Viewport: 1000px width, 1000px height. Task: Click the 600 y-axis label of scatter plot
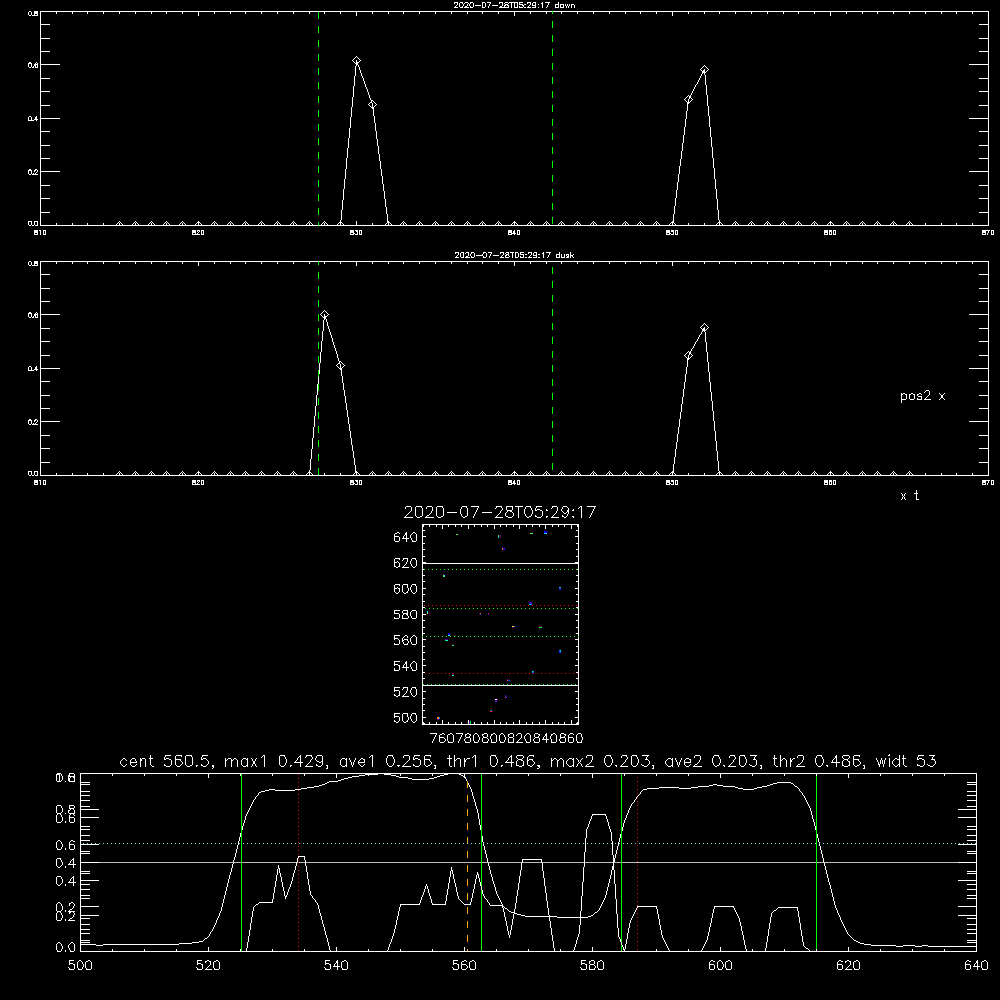406,589
